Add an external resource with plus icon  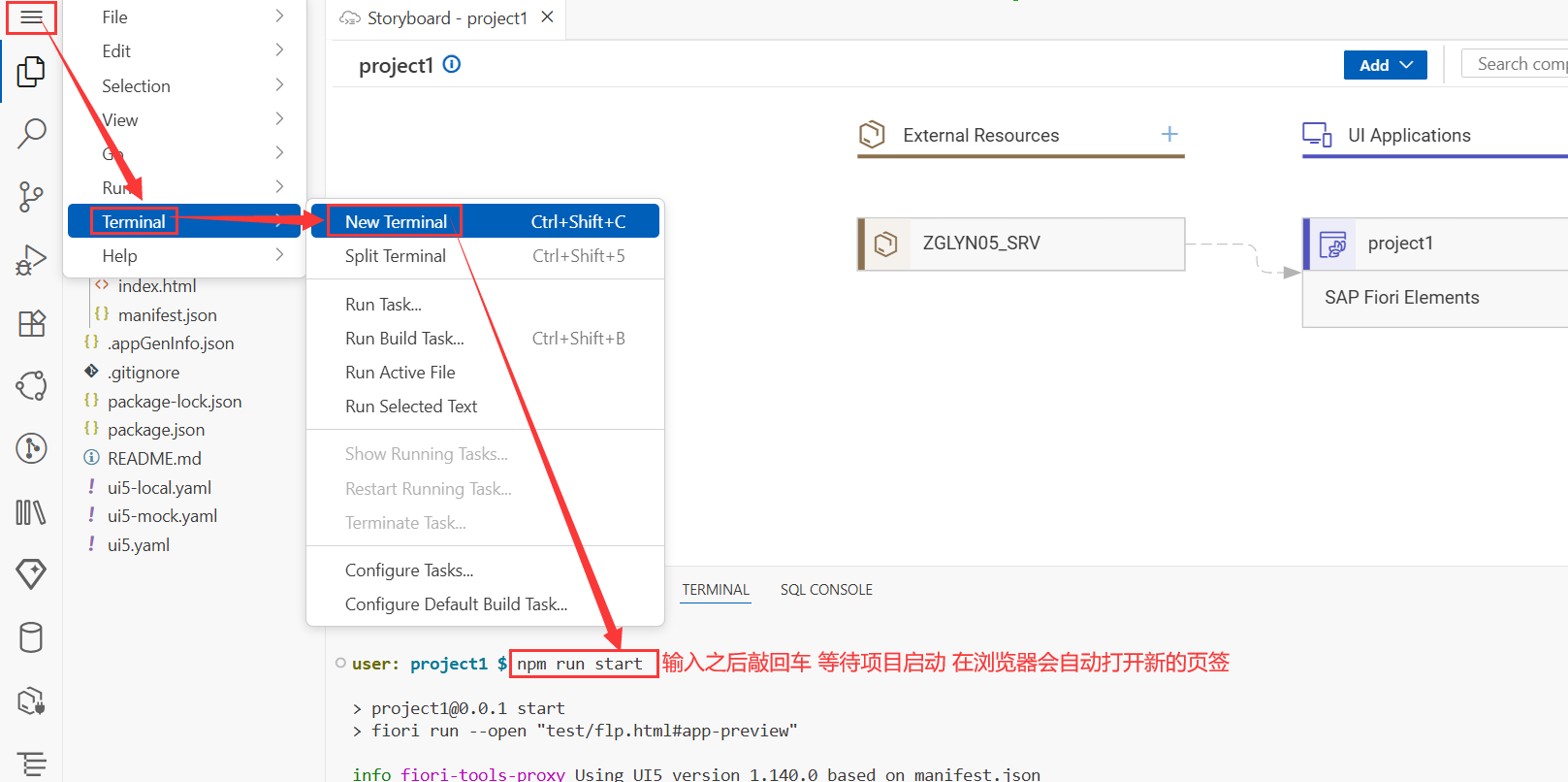(x=1169, y=134)
